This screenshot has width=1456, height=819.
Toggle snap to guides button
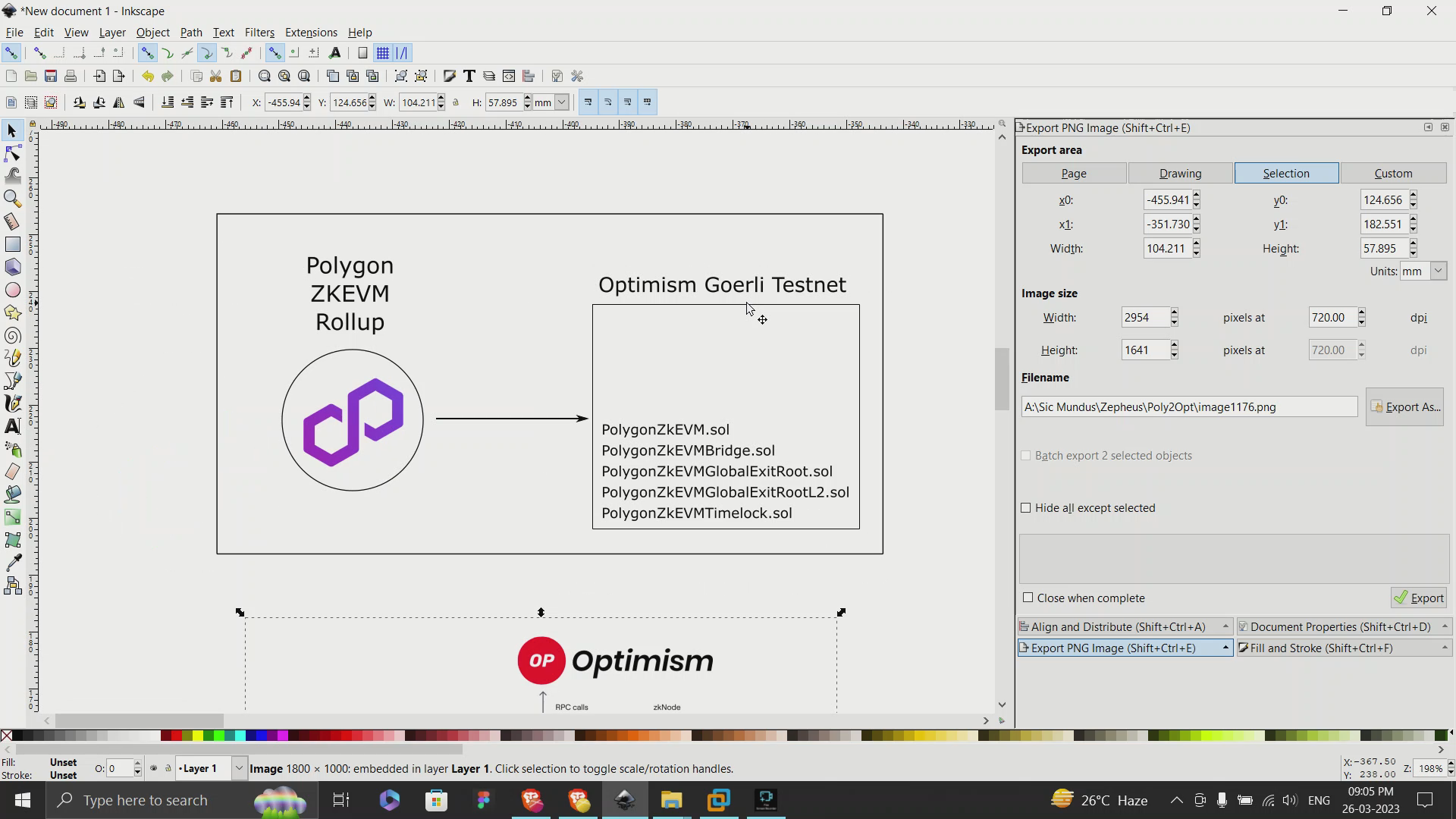pos(402,53)
